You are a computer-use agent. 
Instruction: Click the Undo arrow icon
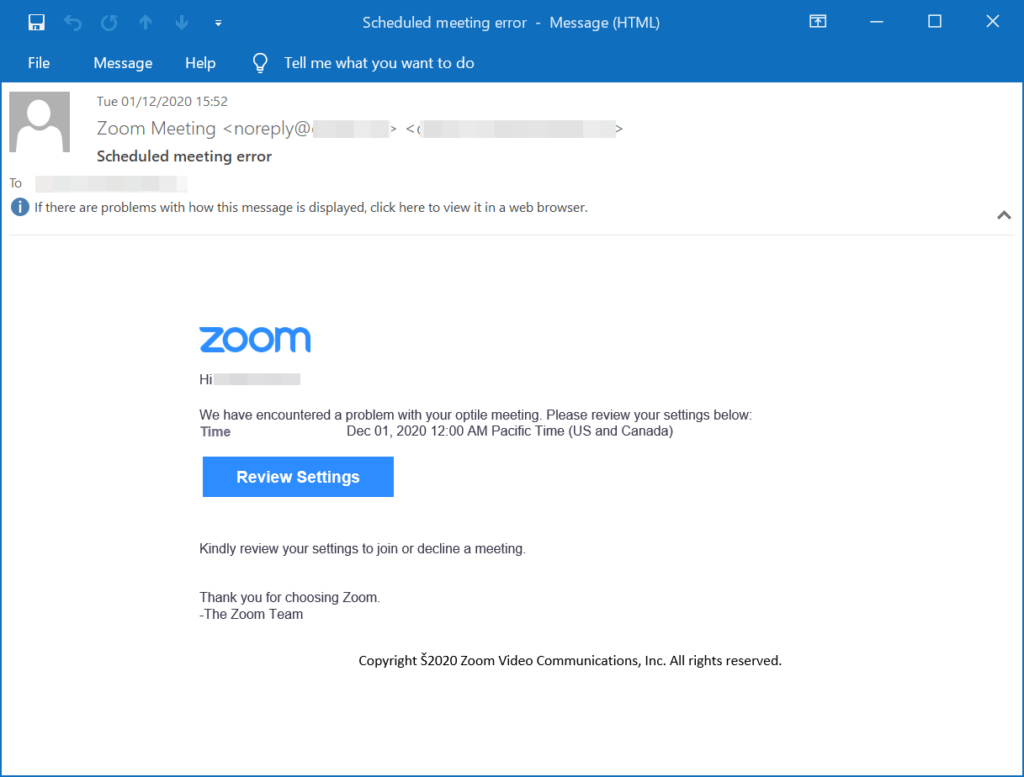pos(72,23)
